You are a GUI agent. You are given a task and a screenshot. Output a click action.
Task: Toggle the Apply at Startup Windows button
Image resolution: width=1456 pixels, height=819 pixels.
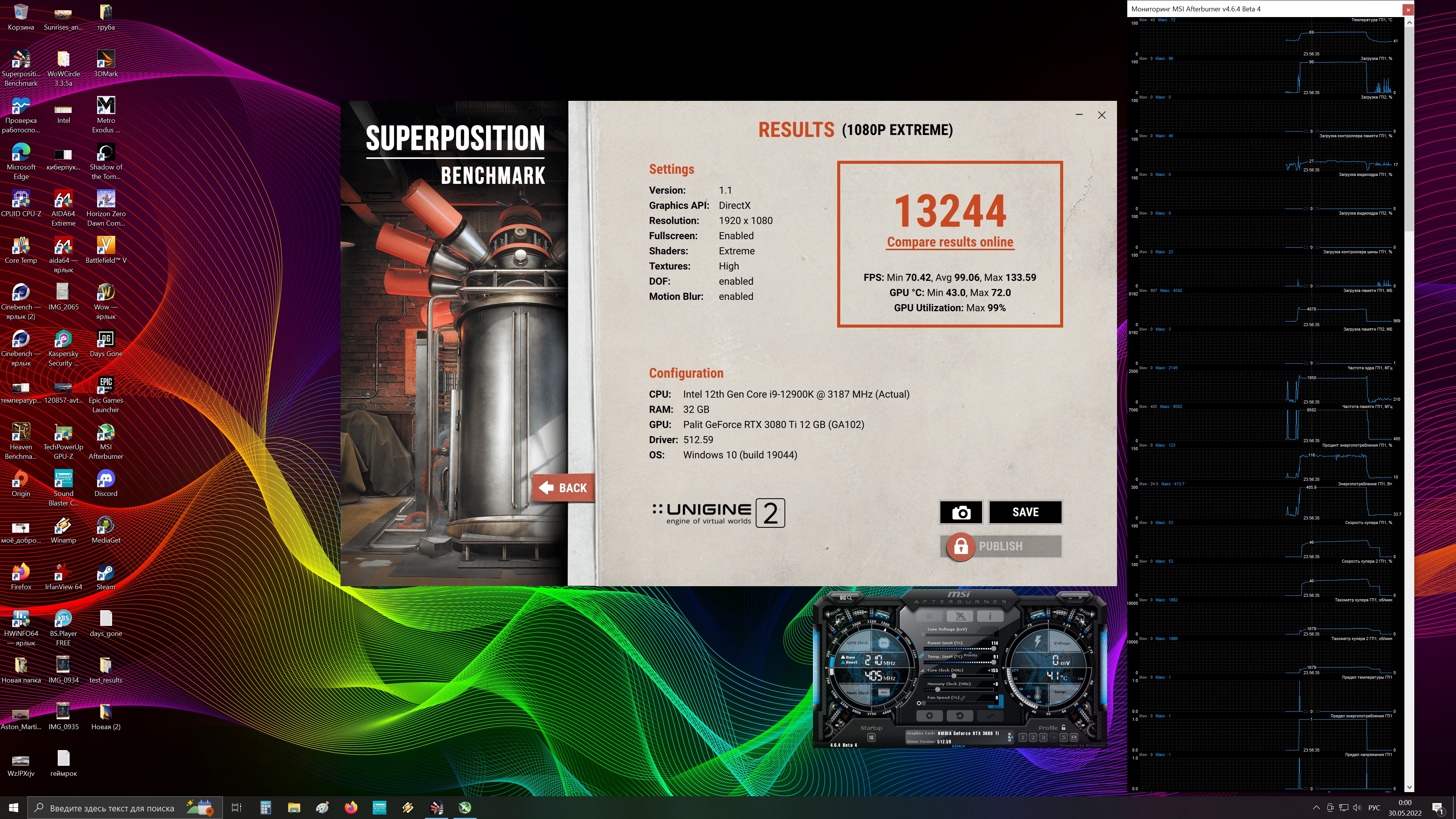(872, 737)
